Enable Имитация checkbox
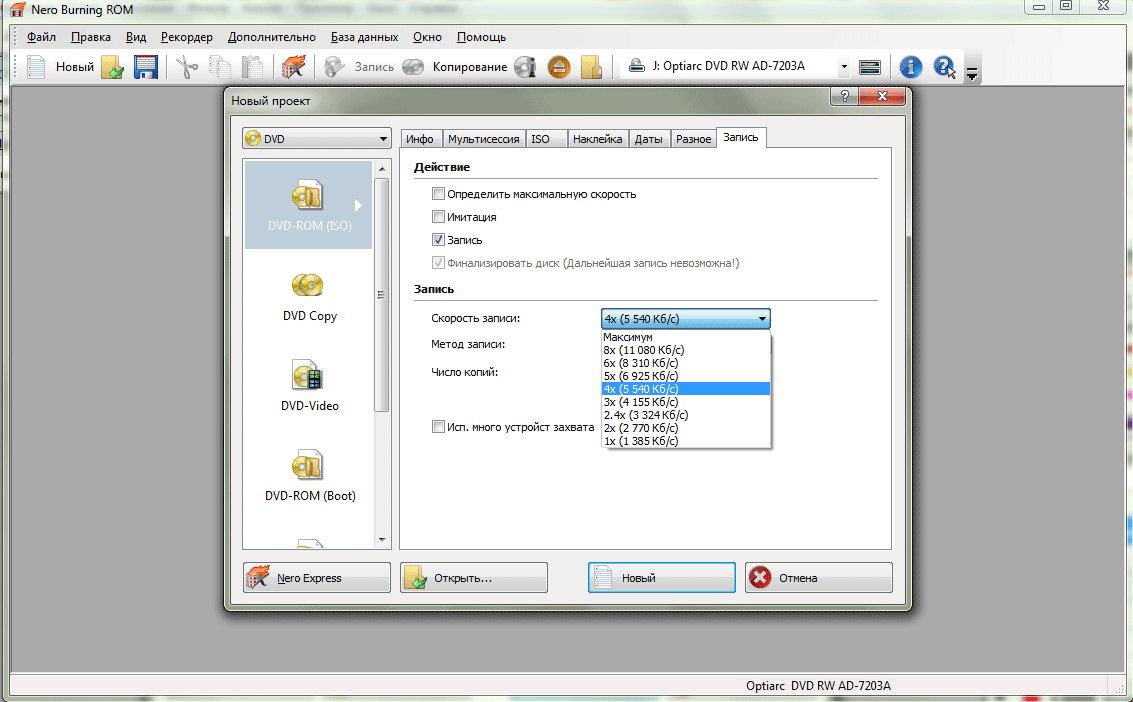The image size is (1133, 702). 438,217
